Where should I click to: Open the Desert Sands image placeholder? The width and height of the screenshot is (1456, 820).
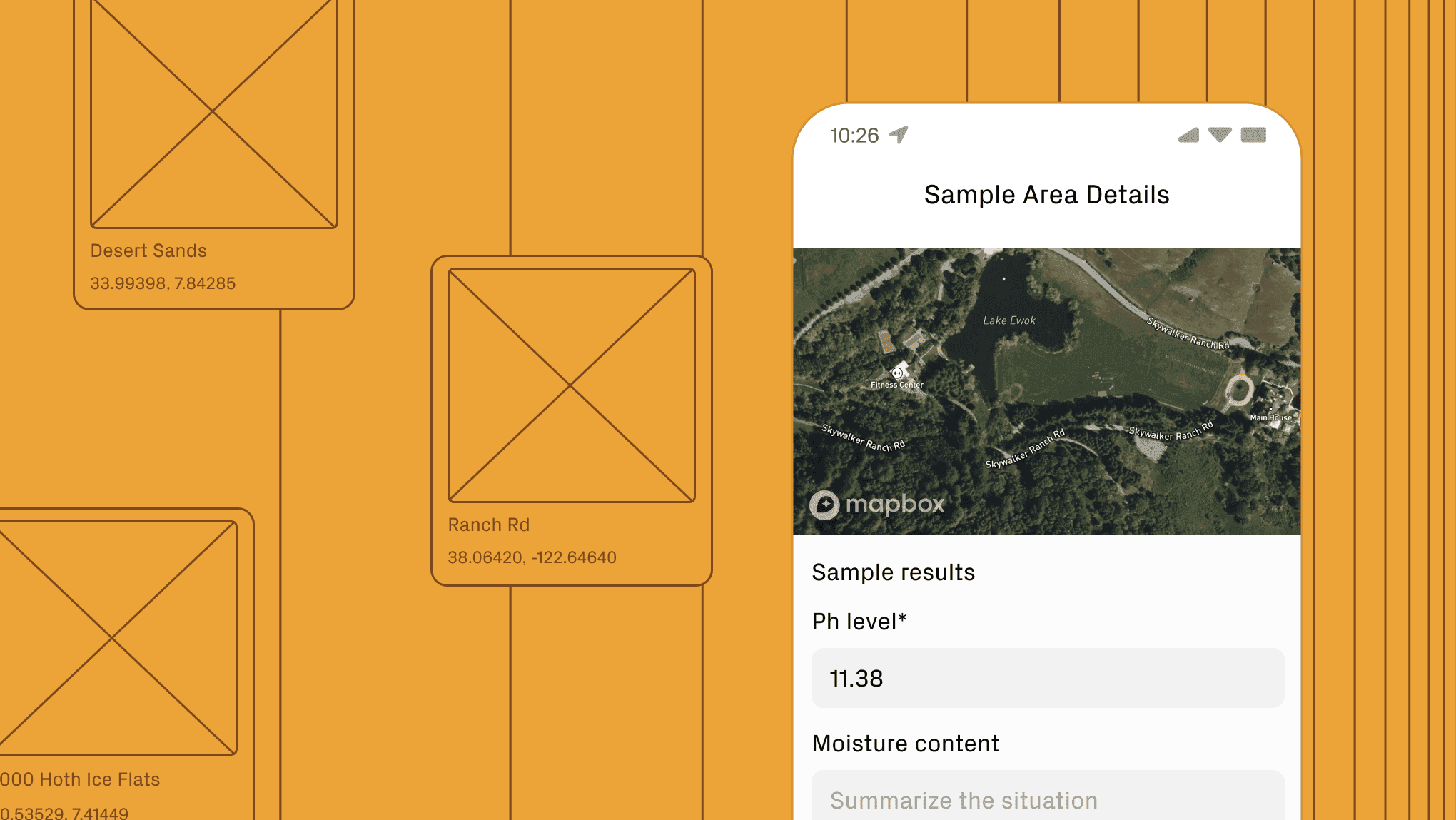pos(213,113)
